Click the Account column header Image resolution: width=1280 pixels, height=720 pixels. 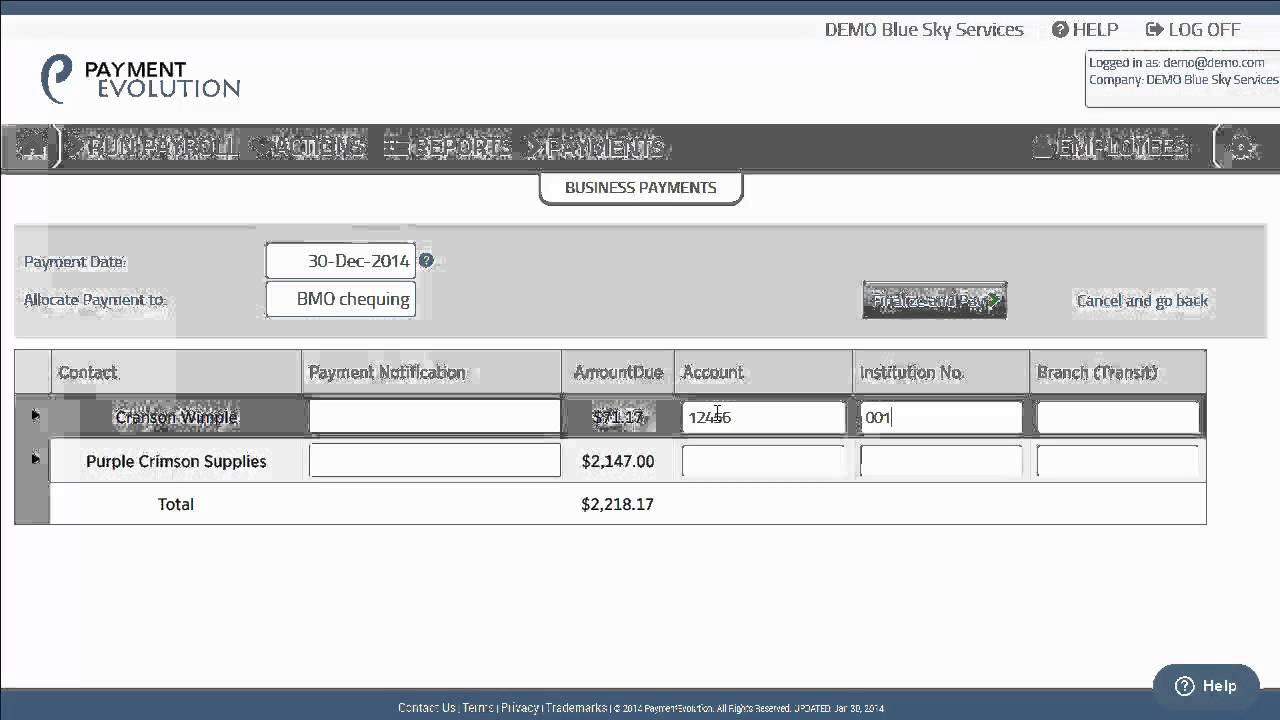click(x=763, y=372)
